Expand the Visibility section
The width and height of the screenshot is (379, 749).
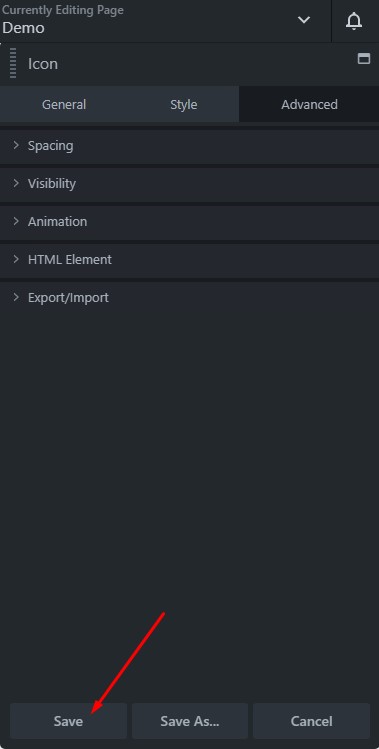point(189,183)
